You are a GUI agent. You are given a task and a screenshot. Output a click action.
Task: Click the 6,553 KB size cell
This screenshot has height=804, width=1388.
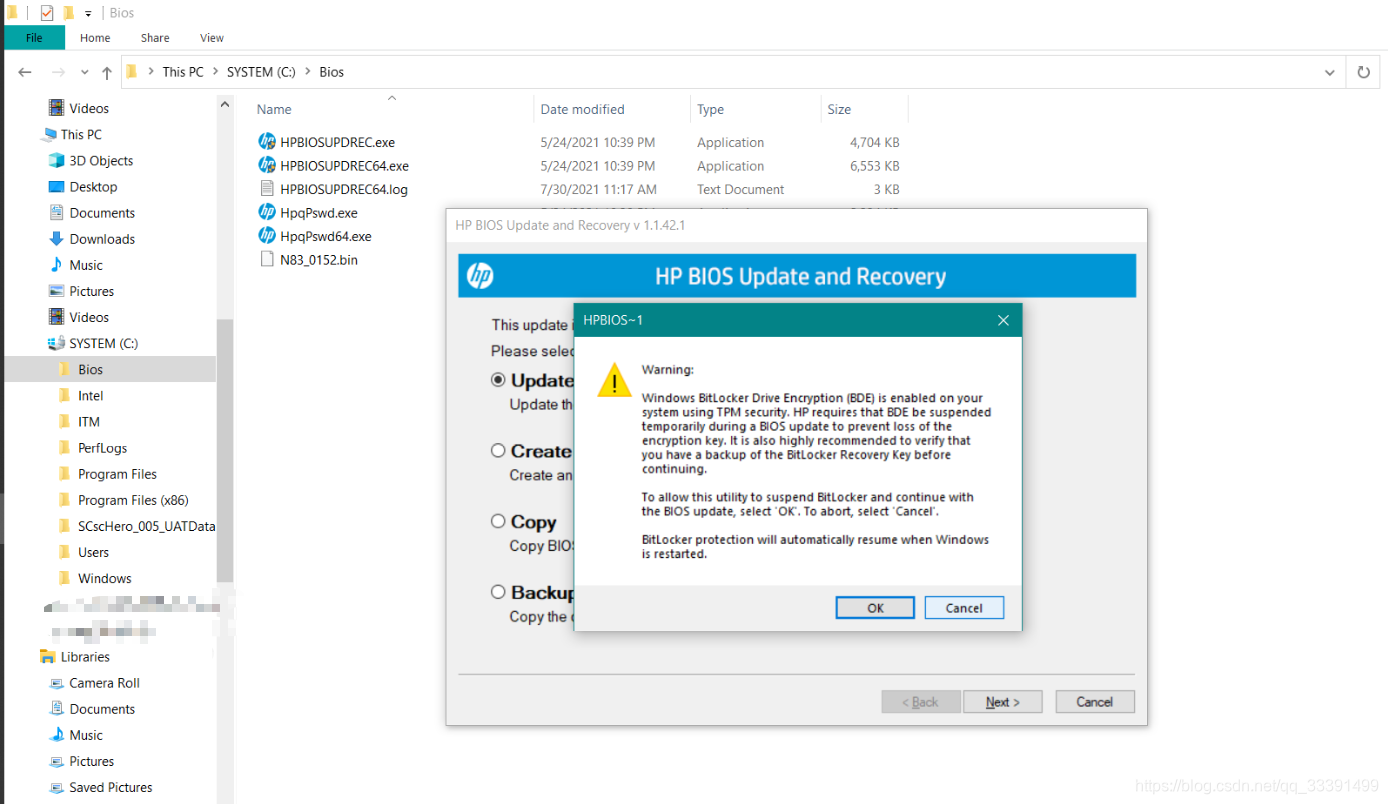[874, 166]
